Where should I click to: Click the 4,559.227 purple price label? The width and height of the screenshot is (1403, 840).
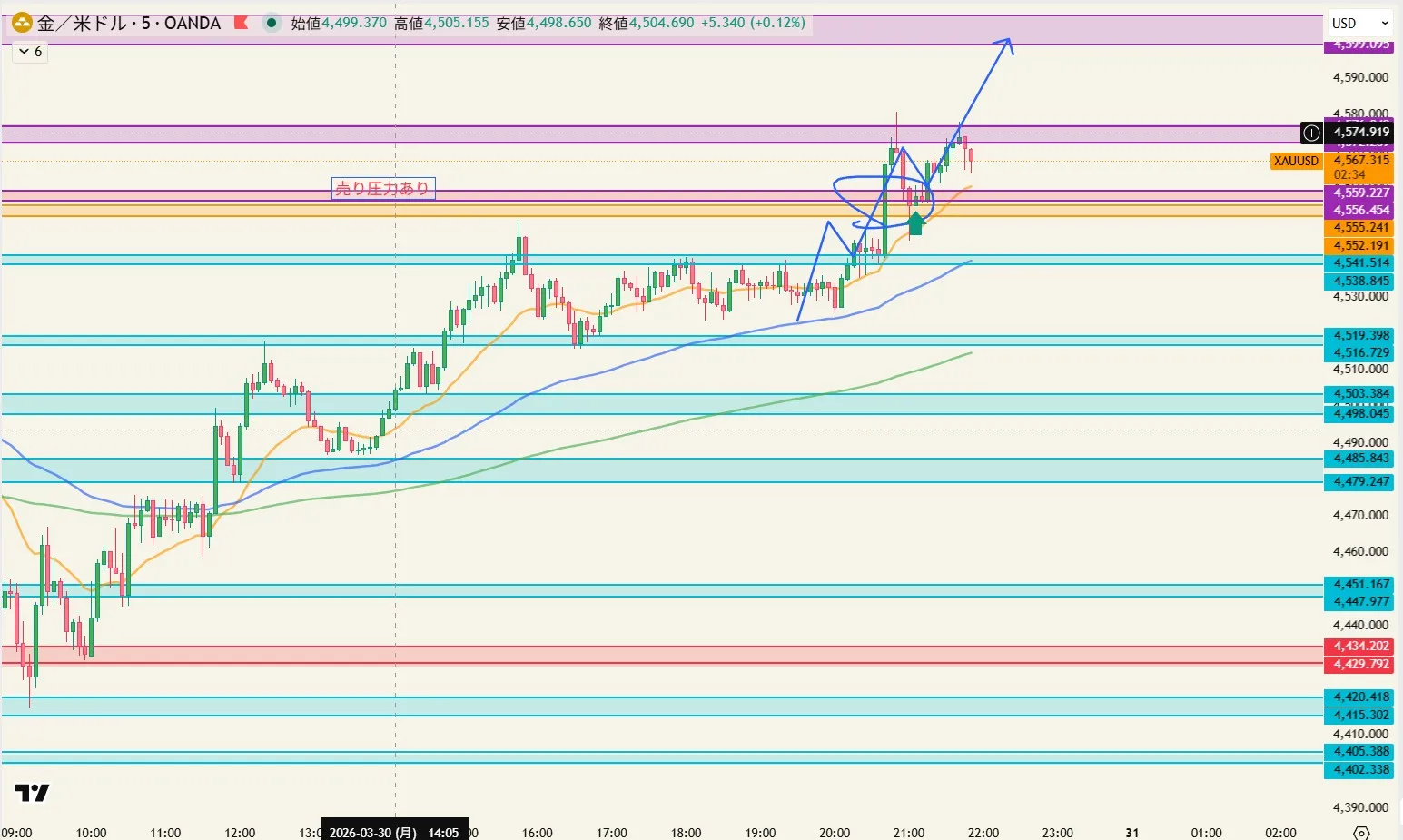(x=1360, y=193)
